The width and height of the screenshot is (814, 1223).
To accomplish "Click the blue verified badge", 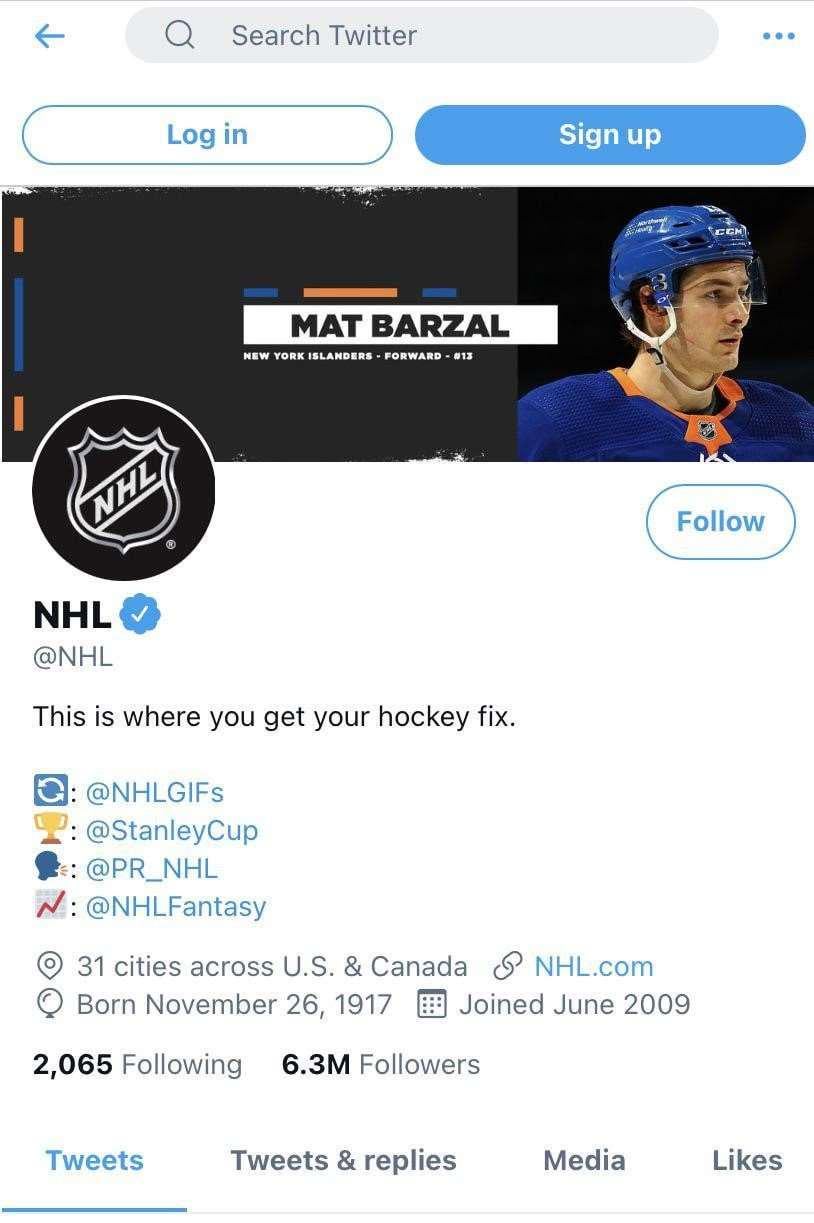I will pos(141,615).
